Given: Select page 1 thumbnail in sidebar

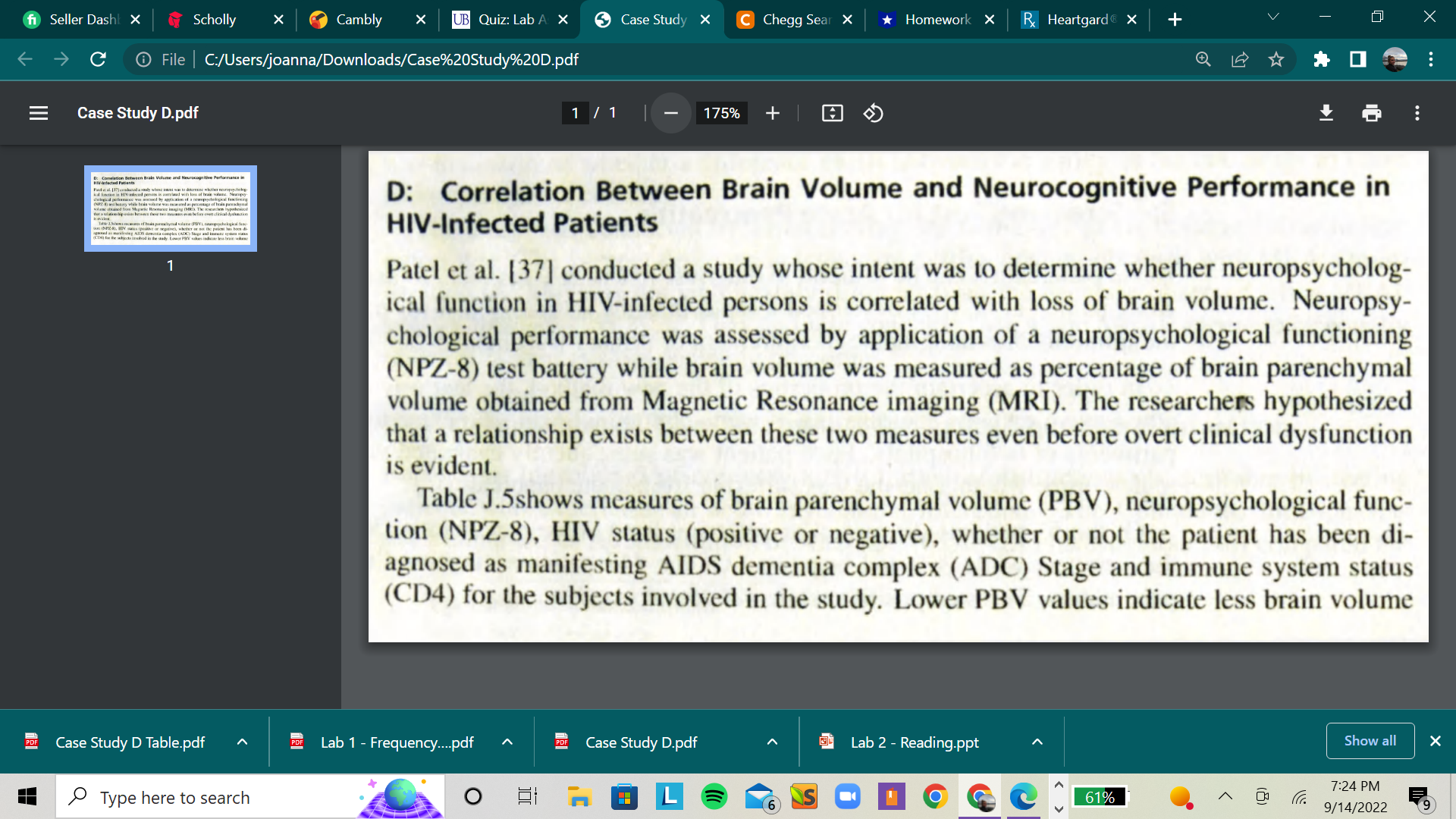Looking at the screenshot, I should (170, 208).
